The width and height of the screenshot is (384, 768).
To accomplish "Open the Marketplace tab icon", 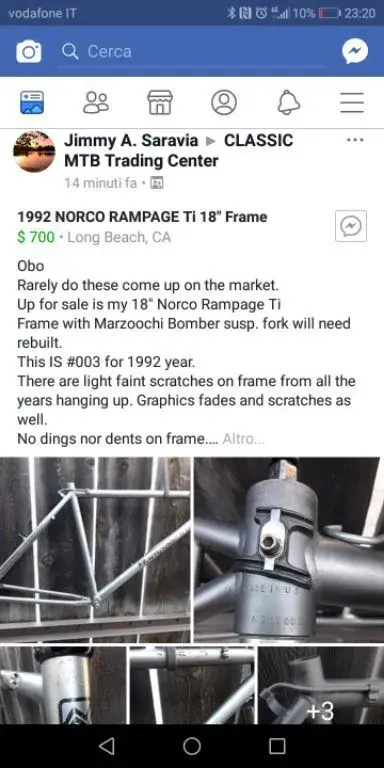I will click(x=160, y=102).
